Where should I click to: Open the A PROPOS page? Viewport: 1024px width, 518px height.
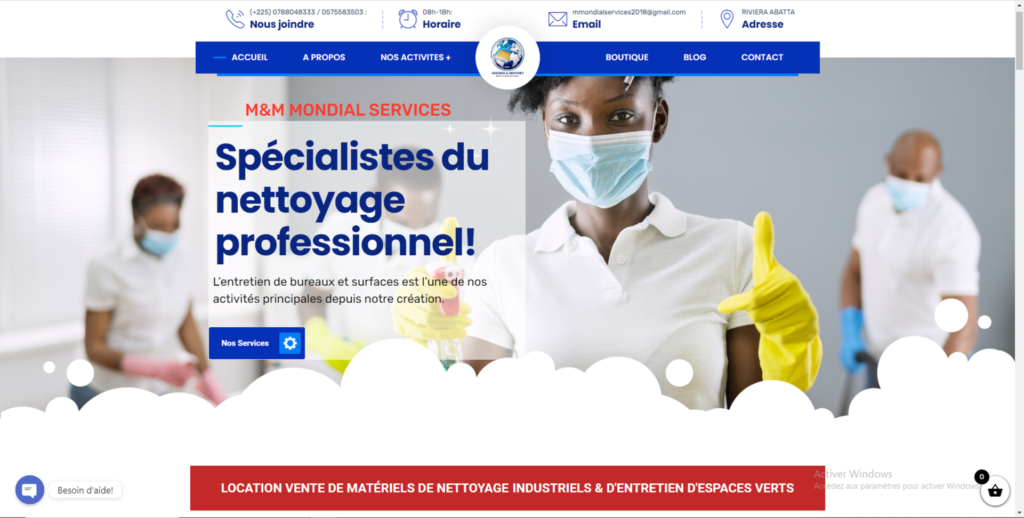(324, 57)
